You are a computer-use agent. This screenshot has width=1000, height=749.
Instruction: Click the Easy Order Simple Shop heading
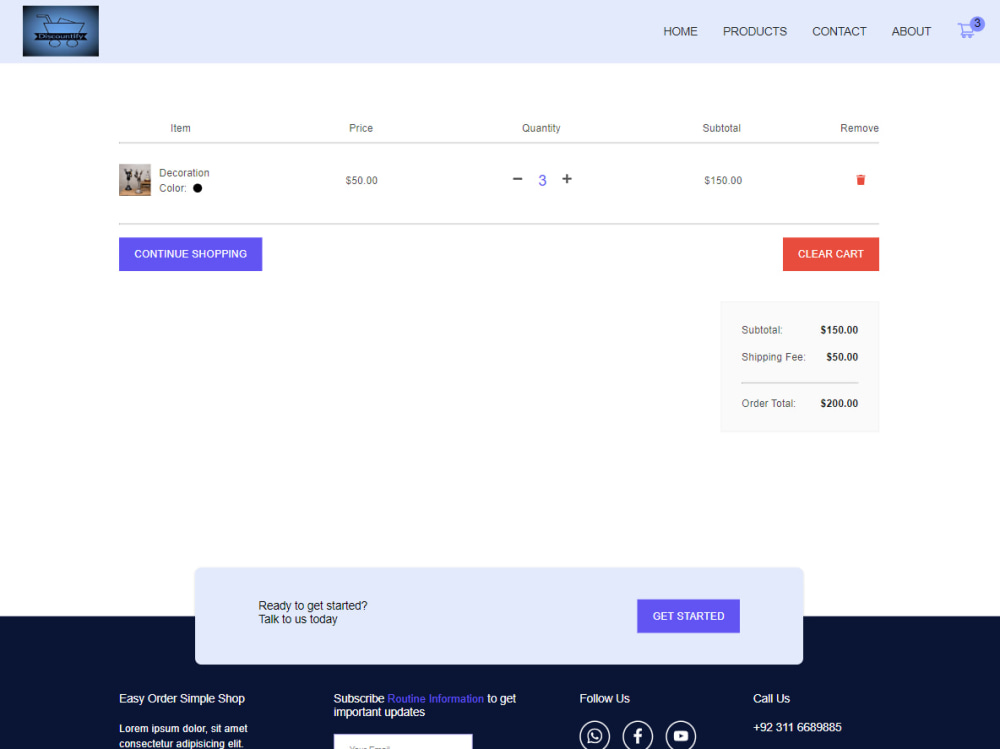tap(182, 699)
